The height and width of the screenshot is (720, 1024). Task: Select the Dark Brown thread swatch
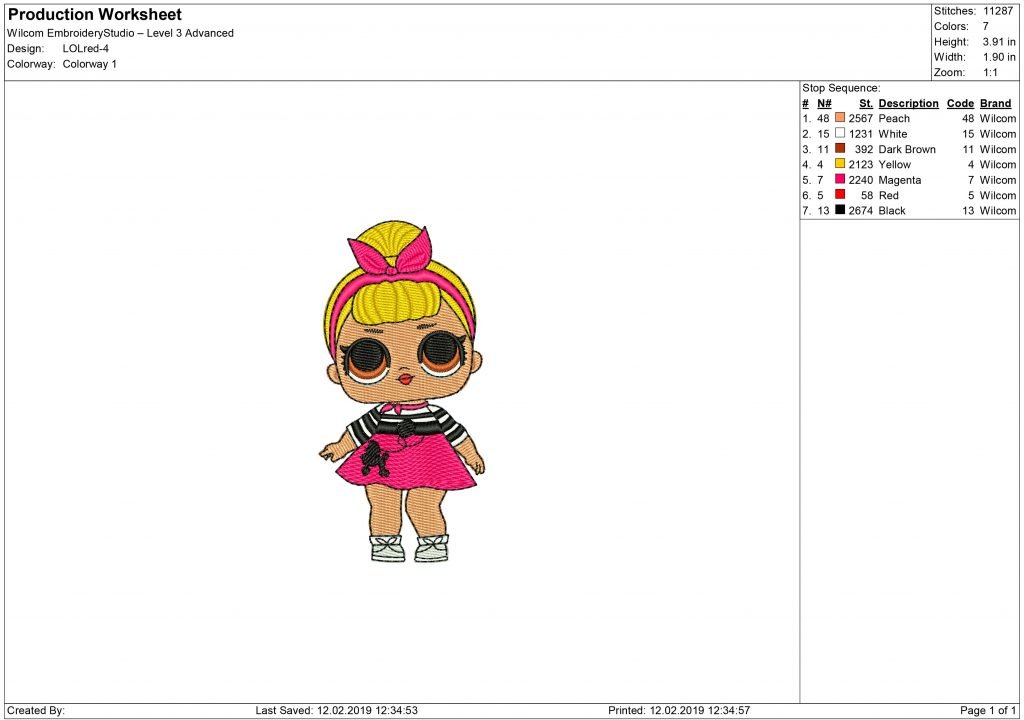click(839, 149)
